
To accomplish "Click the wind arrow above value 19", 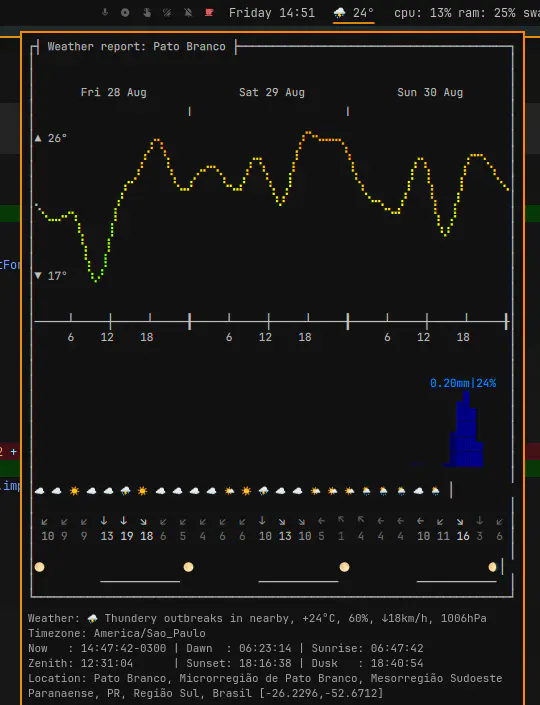I will pos(124,521).
